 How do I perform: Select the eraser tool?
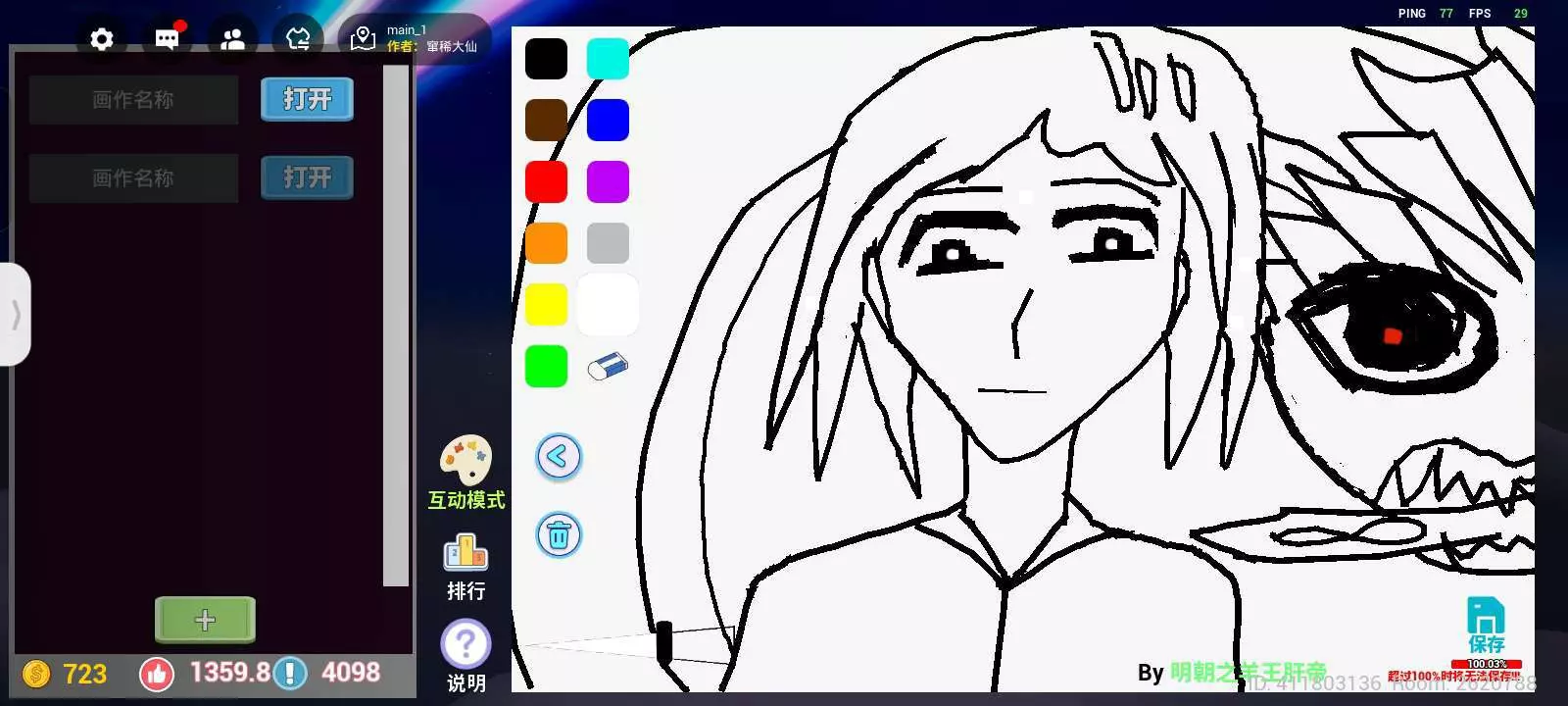click(x=608, y=367)
